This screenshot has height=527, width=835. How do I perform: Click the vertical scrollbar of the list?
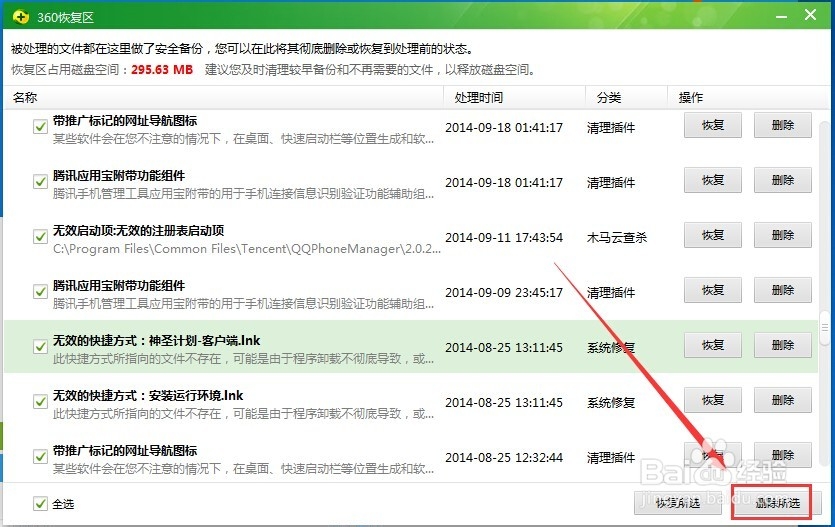[x=824, y=327]
